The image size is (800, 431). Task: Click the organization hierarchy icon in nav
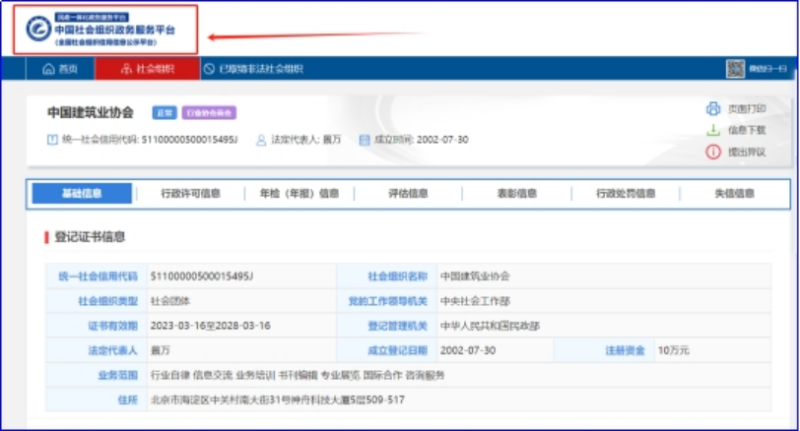pos(126,69)
